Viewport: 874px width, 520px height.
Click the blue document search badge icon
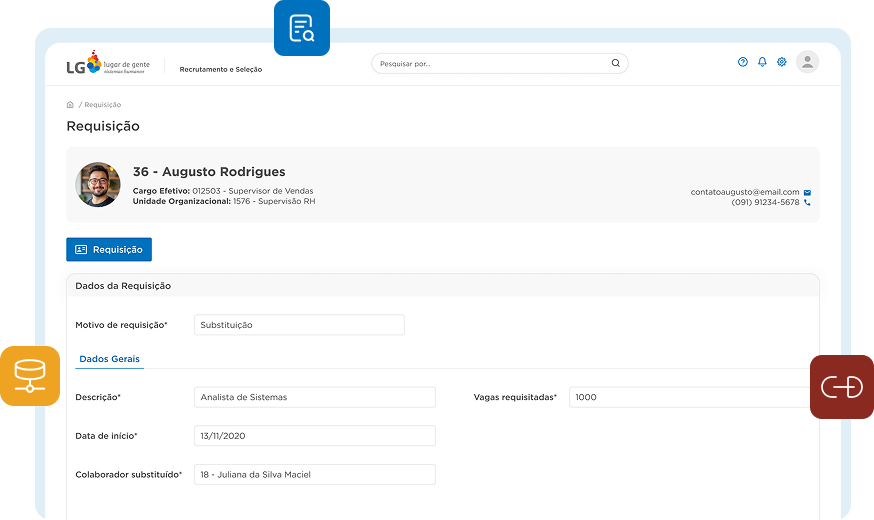[x=301, y=28]
